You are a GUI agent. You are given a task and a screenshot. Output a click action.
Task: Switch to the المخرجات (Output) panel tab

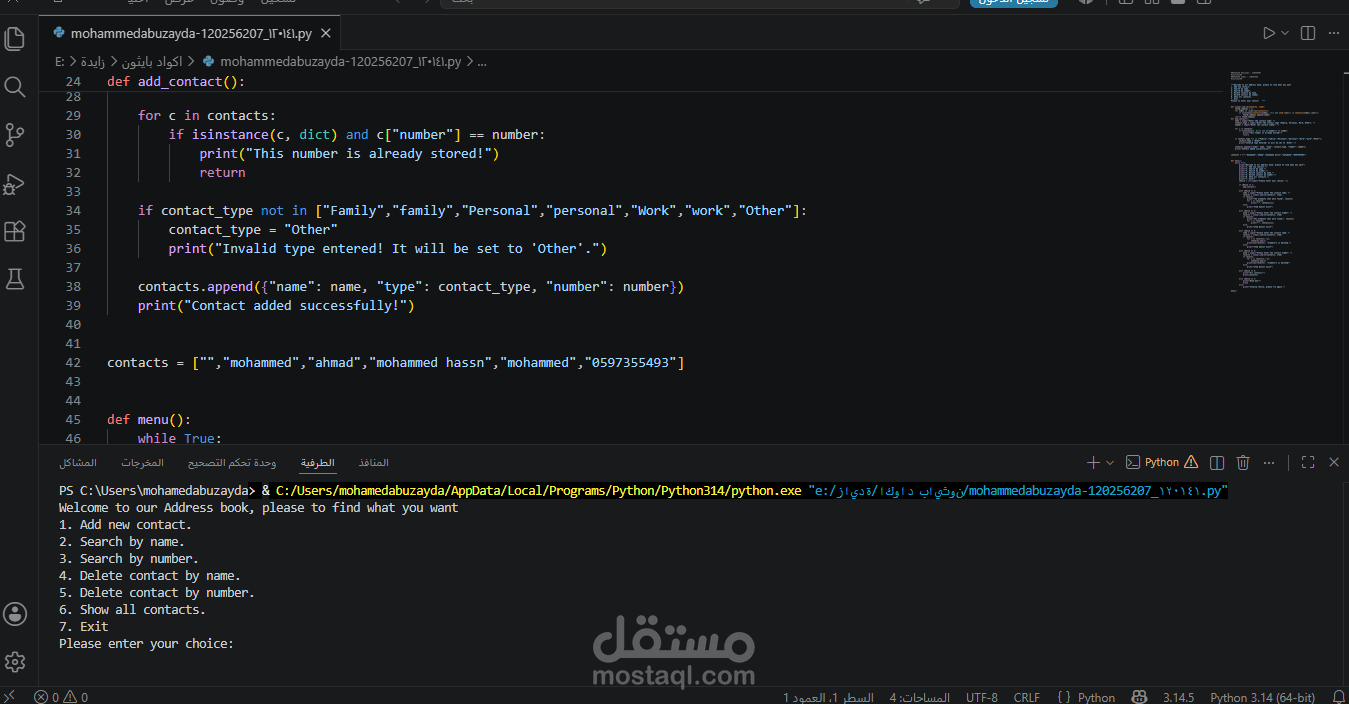(x=143, y=463)
